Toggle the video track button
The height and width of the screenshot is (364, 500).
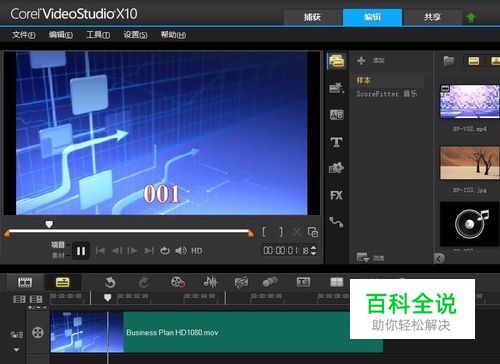point(38,332)
